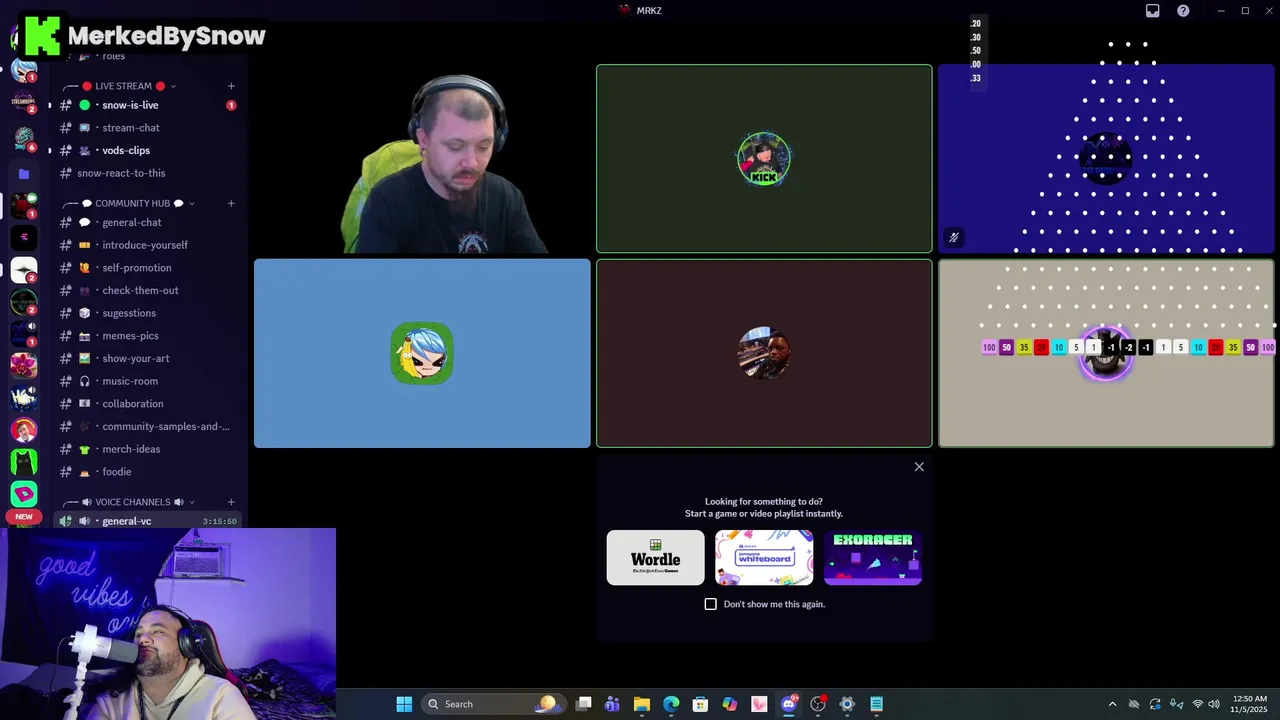Open the green cat server icon
1280x720 pixels.
[x=24, y=461]
